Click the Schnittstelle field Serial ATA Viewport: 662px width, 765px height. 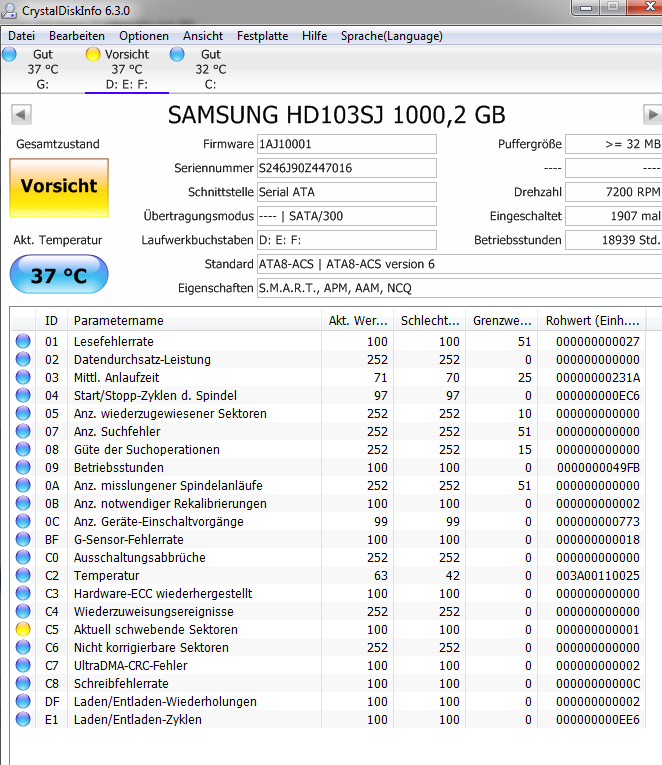pyautogui.click(x=347, y=192)
